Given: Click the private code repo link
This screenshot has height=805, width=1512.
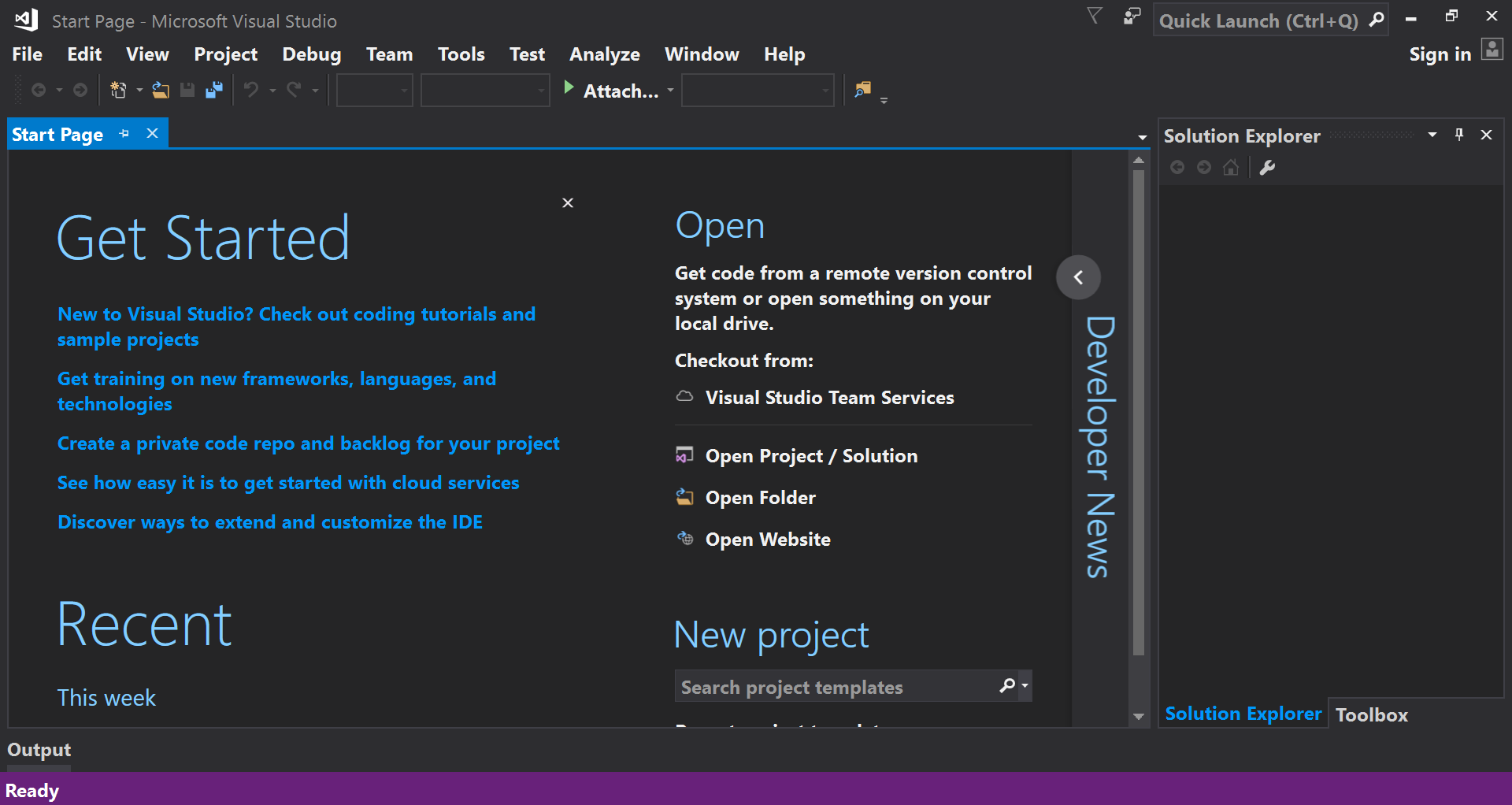Looking at the screenshot, I should (x=309, y=443).
